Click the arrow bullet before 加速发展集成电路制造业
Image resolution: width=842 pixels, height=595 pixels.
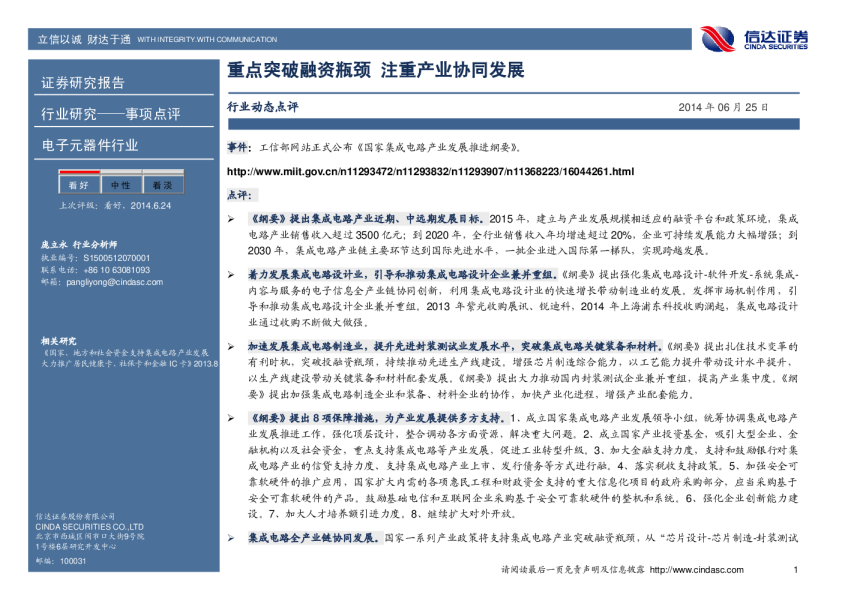[231, 344]
